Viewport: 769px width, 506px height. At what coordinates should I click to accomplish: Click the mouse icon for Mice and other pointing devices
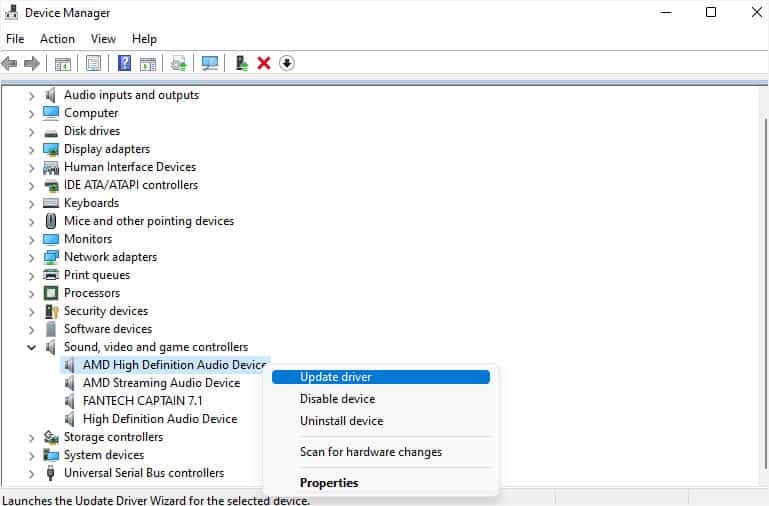pos(51,221)
